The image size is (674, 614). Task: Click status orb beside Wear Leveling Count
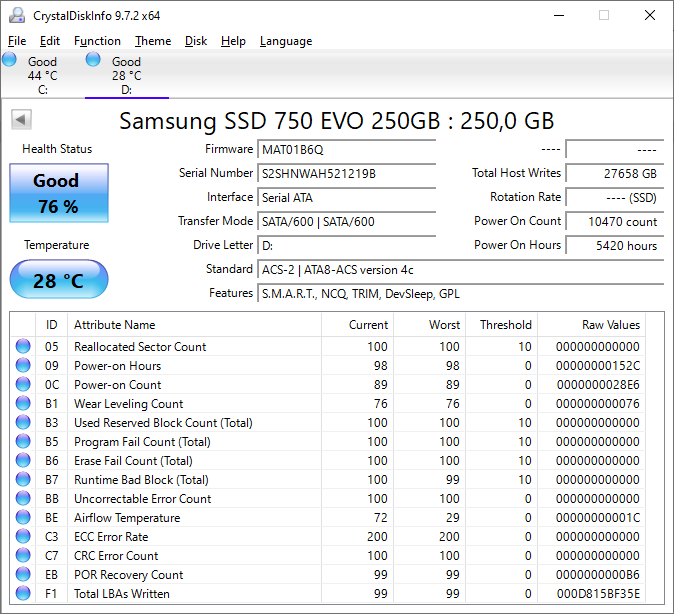(x=23, y=404)
